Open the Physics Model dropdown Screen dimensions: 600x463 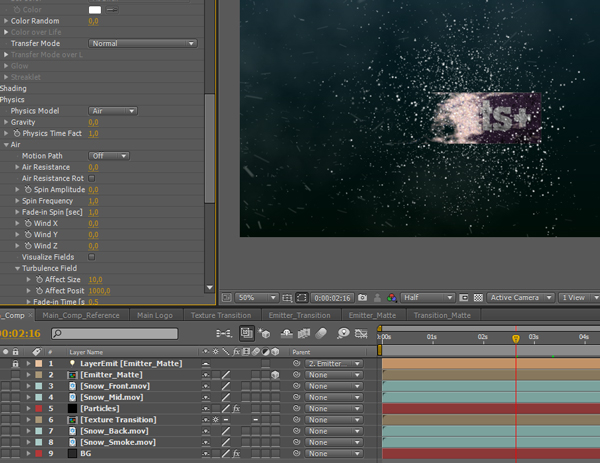point(113,110)
